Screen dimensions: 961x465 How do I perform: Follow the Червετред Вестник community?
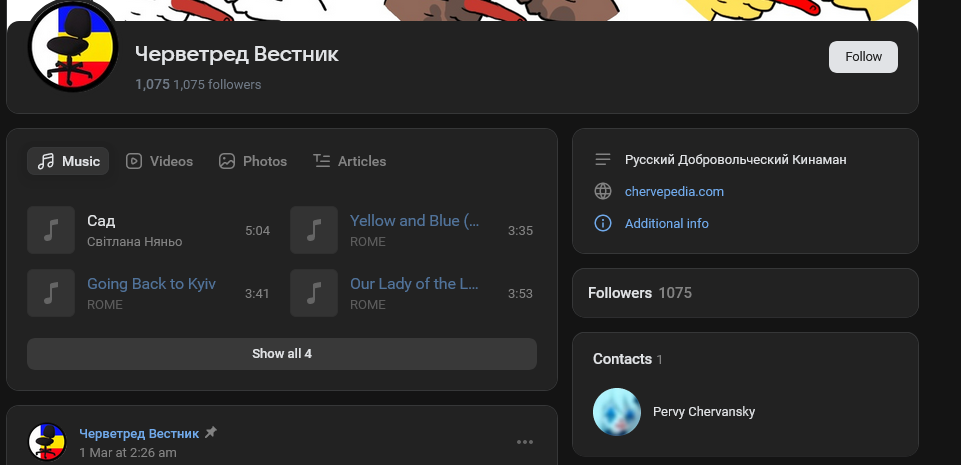click(863, 57)
